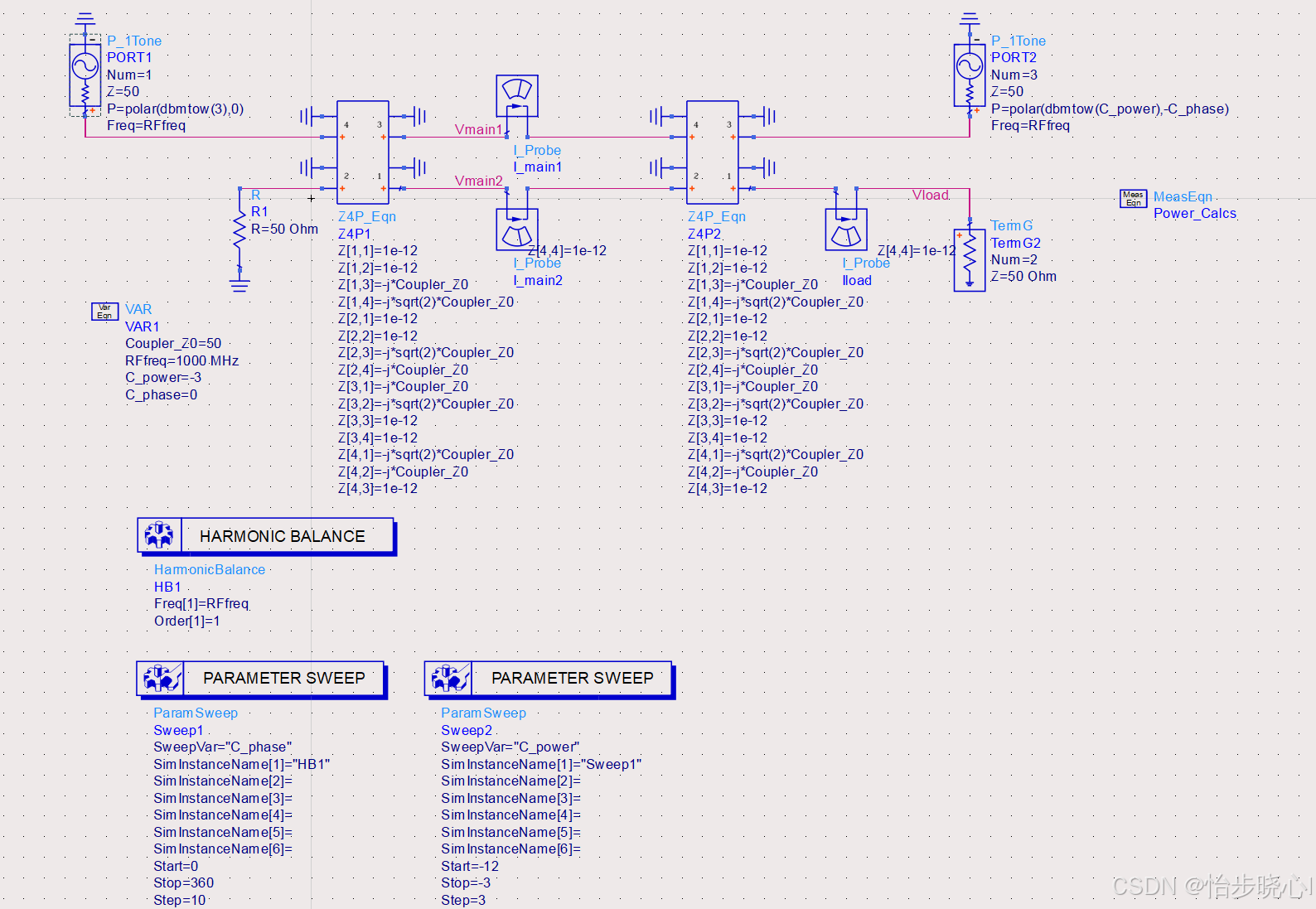
Task: Click the VAR equation block icon
Action: pyautogui.click(x=105, y=312)
